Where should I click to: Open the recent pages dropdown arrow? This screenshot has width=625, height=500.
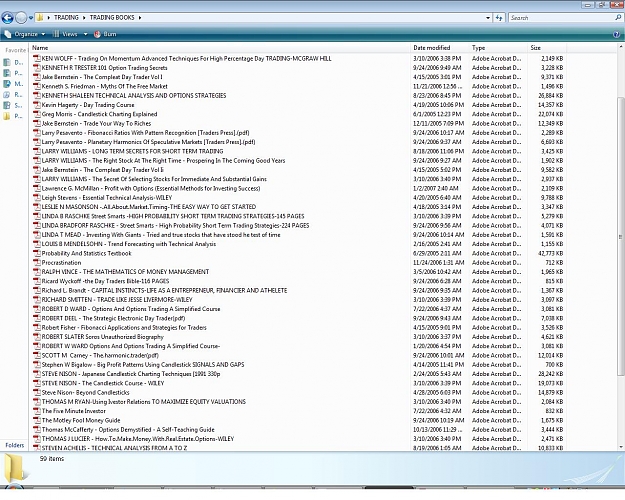coord(31,18)
